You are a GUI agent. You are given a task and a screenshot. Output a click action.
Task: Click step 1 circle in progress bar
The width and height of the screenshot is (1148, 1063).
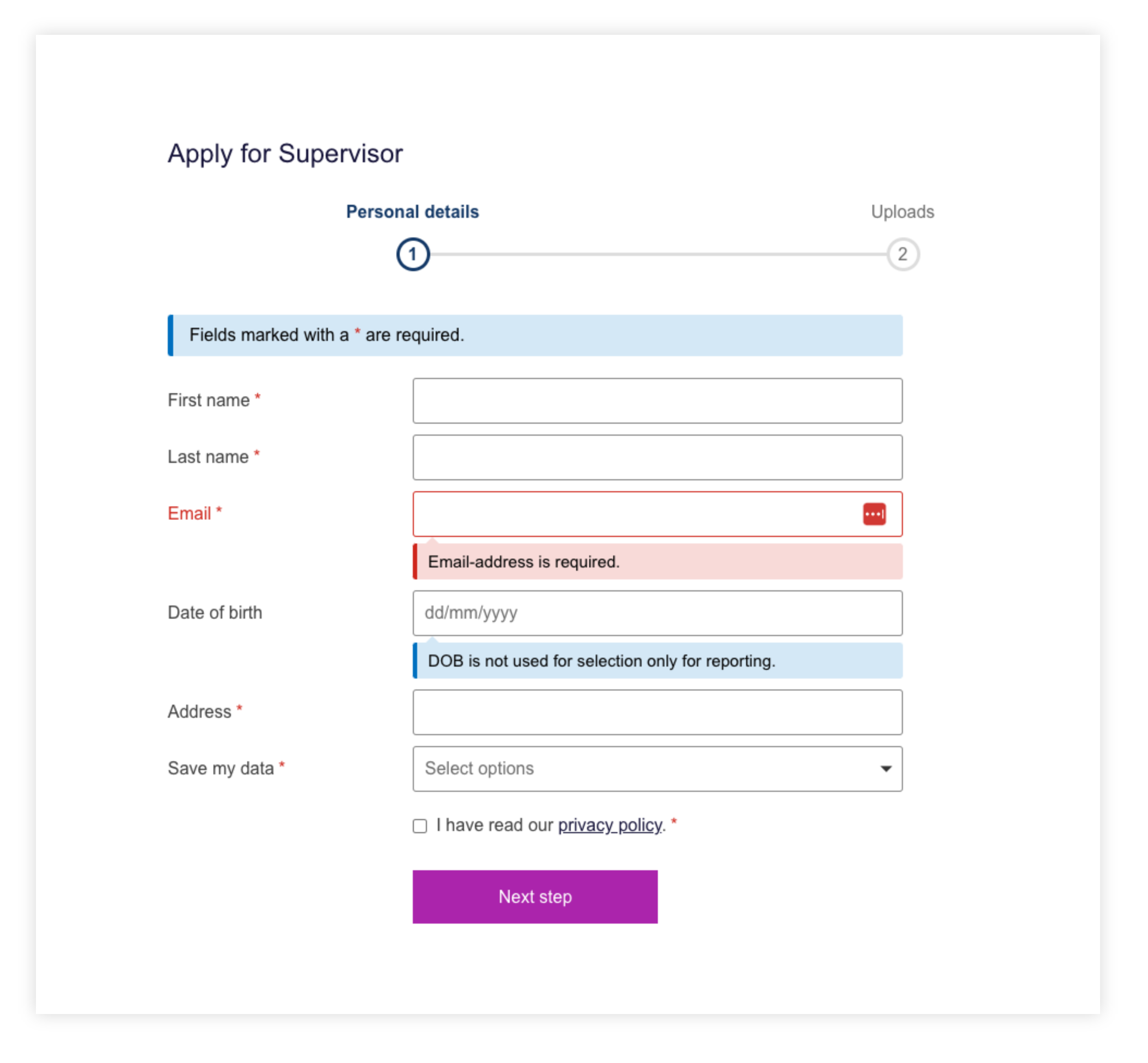[412, 254]
